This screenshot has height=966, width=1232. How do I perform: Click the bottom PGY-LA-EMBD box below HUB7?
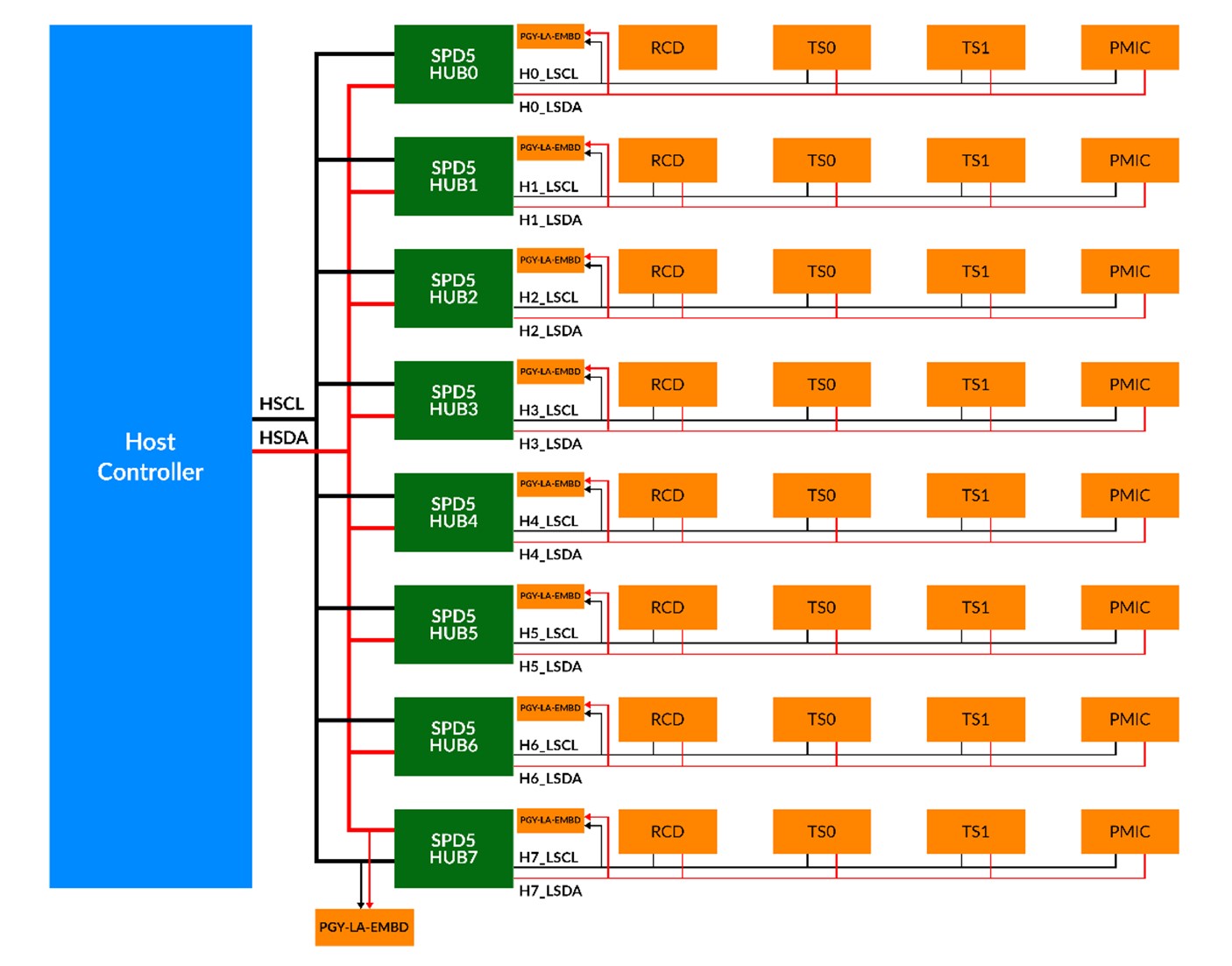[x=365, y=927]
